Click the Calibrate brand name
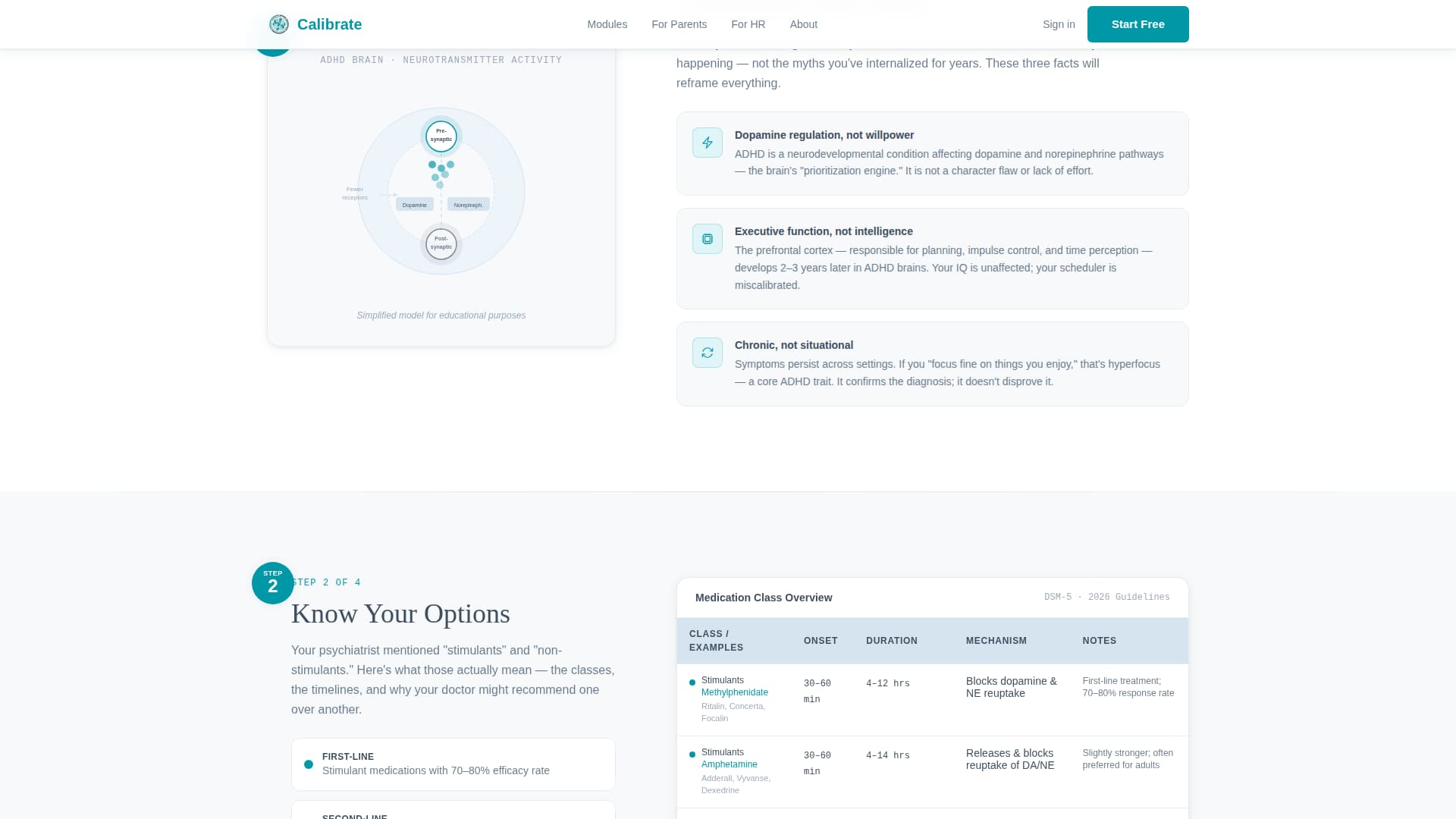The width and height of the screenshot is (1456, 819). (x=330, y=24)
